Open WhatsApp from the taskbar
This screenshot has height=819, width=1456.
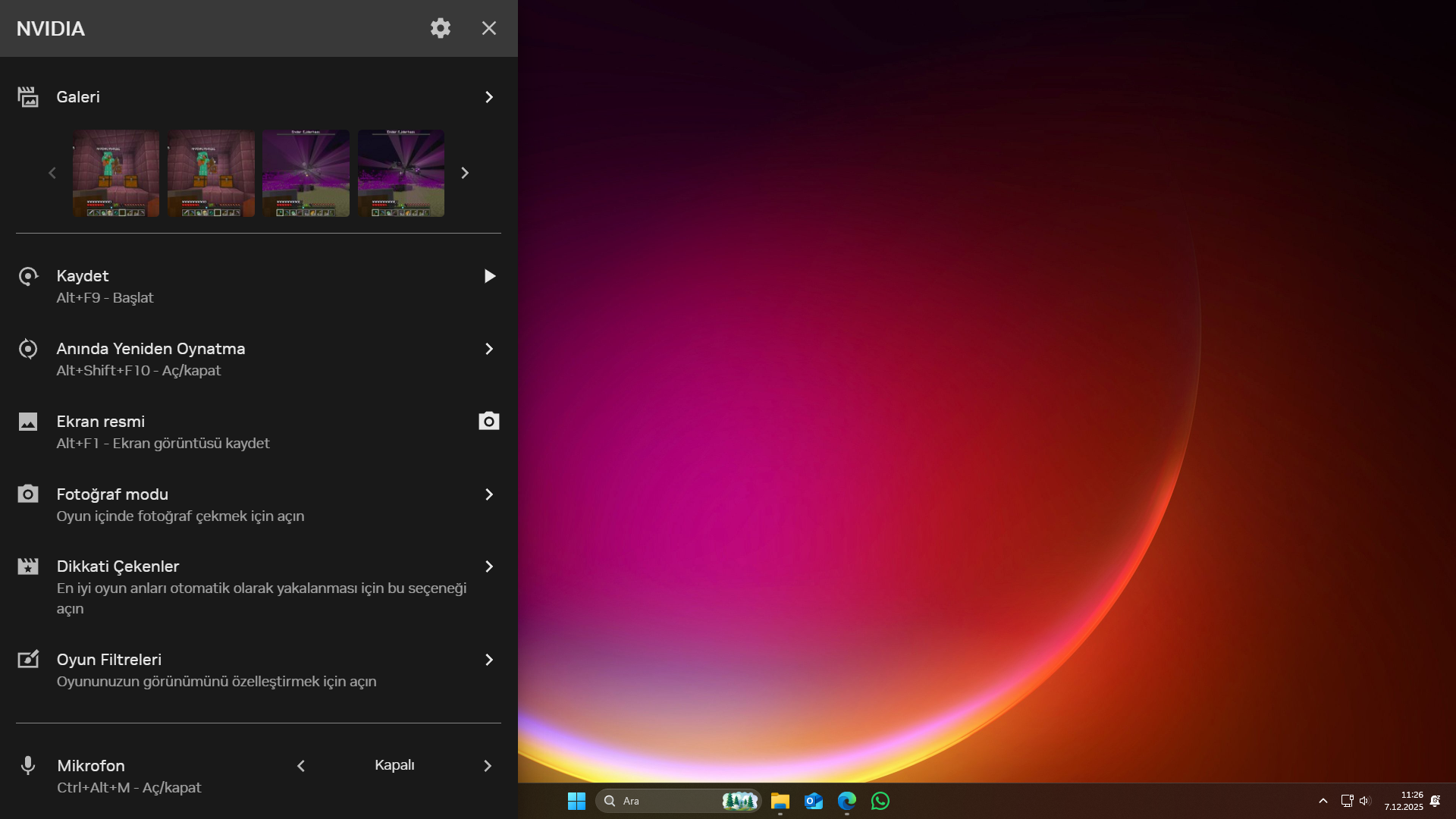pyautogui.click(x=880, y=801)
